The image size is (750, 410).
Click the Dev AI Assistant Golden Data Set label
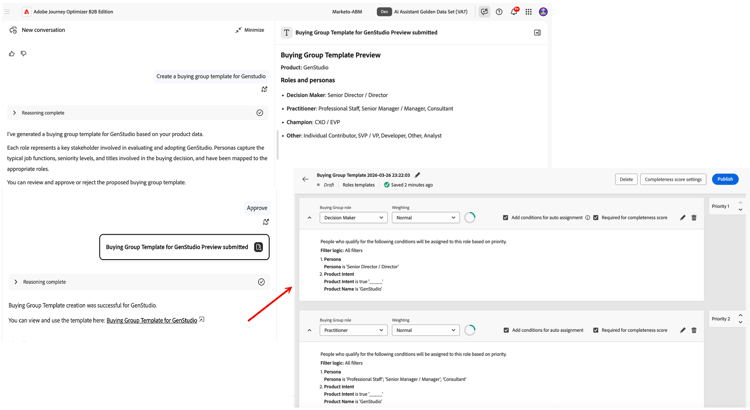(422, 12)
